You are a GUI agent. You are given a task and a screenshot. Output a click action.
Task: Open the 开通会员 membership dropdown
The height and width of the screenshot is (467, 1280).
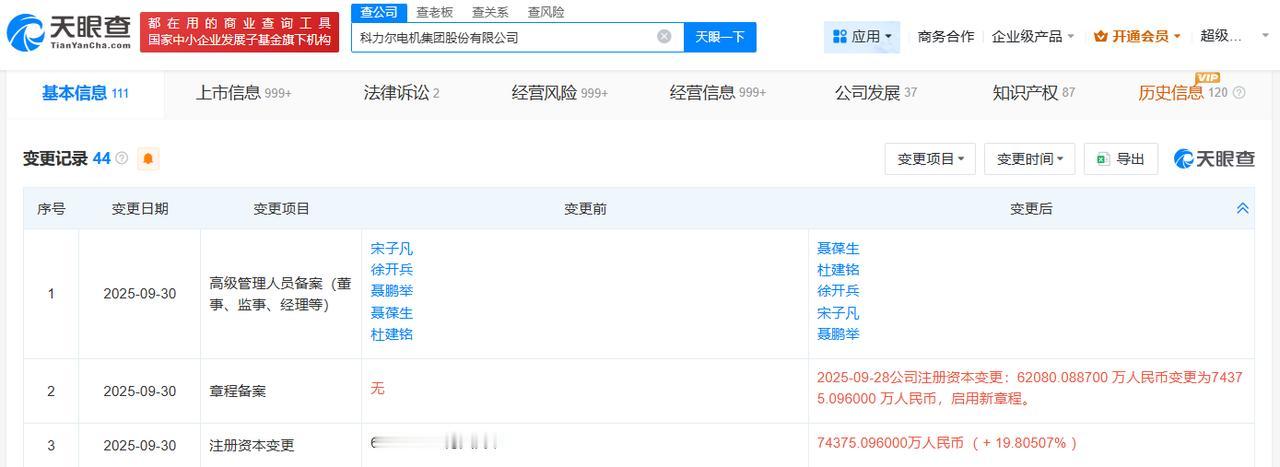click(x=1137, y=36)
